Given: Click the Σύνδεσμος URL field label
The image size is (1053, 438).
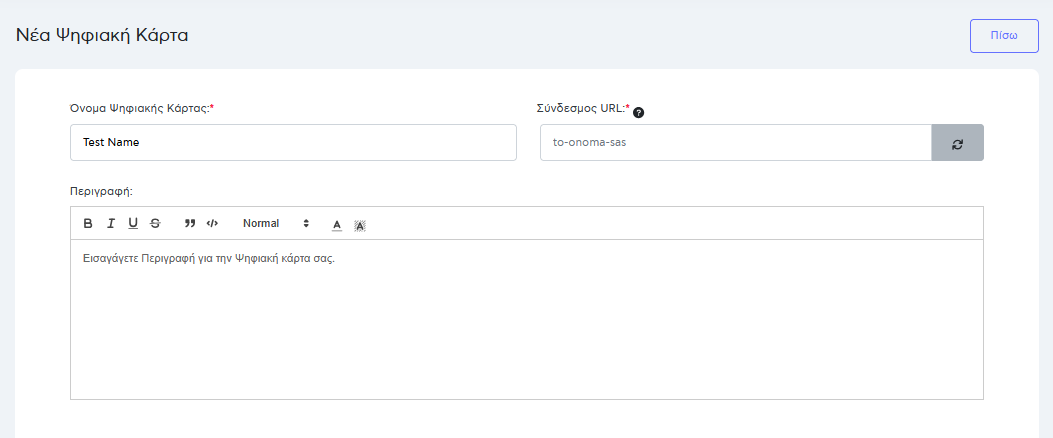Looking at the screenshot, I should (583, 108).
